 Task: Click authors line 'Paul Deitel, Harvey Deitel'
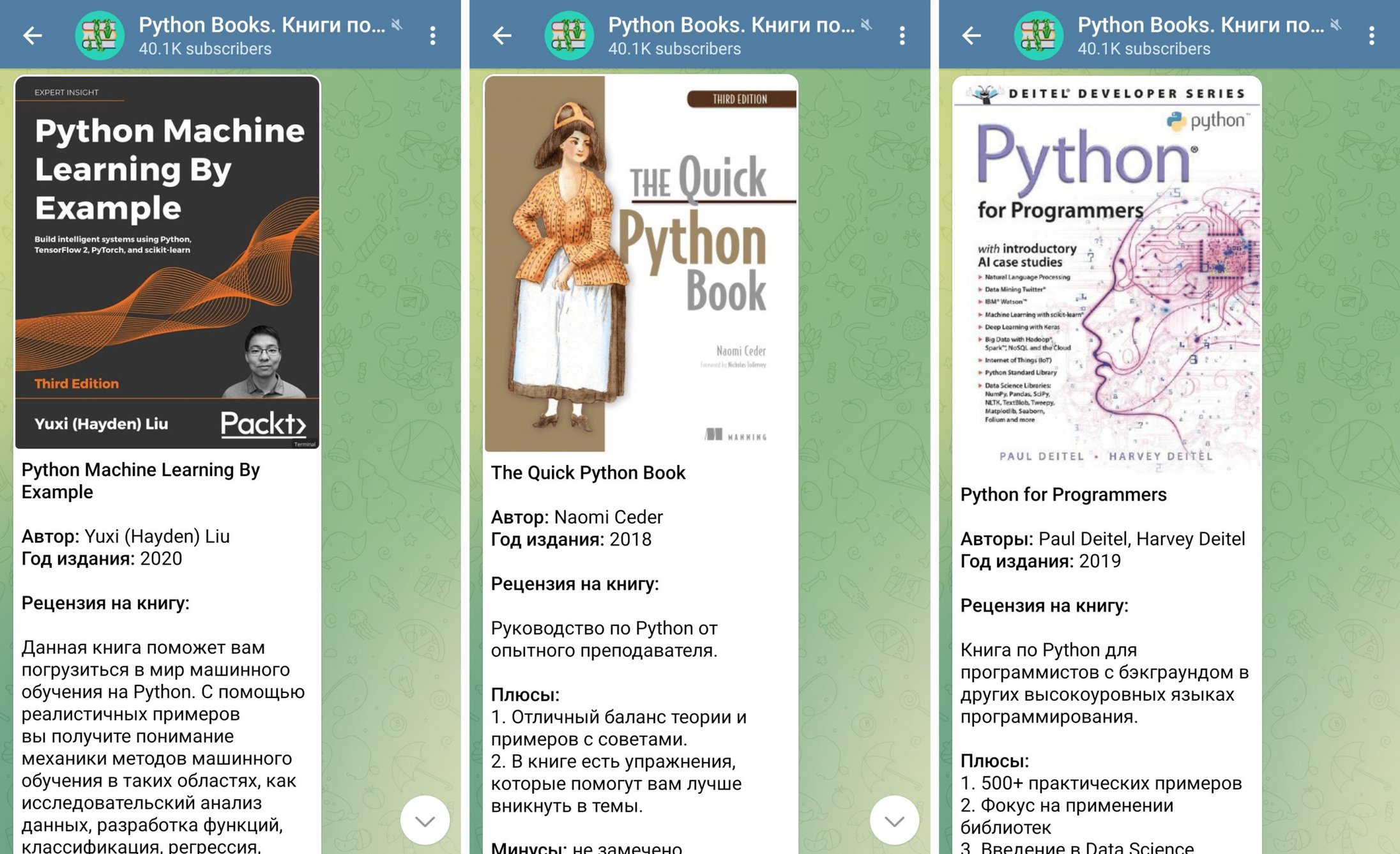tap(1103, 538)
